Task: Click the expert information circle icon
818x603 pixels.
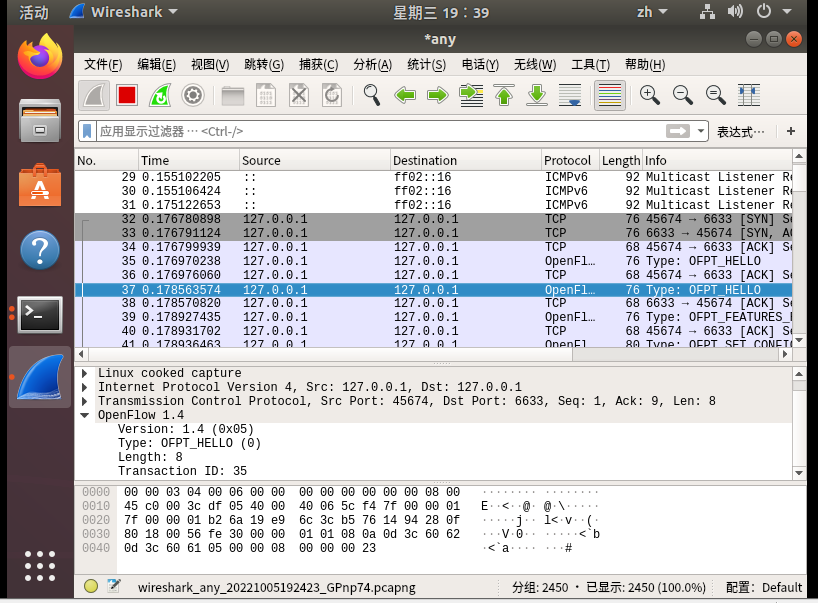Action: (x=91, y=586)
